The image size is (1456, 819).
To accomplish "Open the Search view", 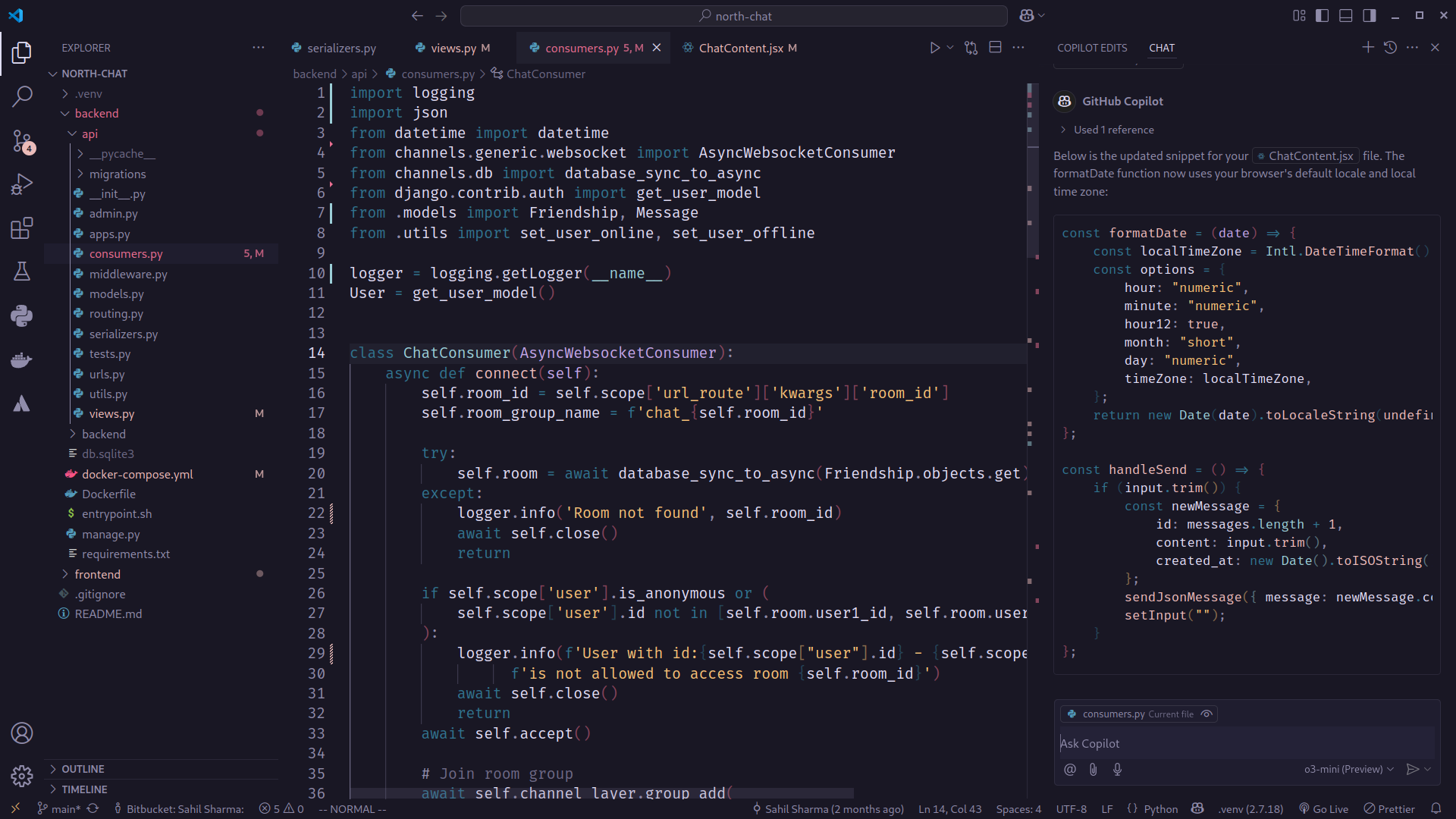I will pyautogui.click(x=22, y=96).
